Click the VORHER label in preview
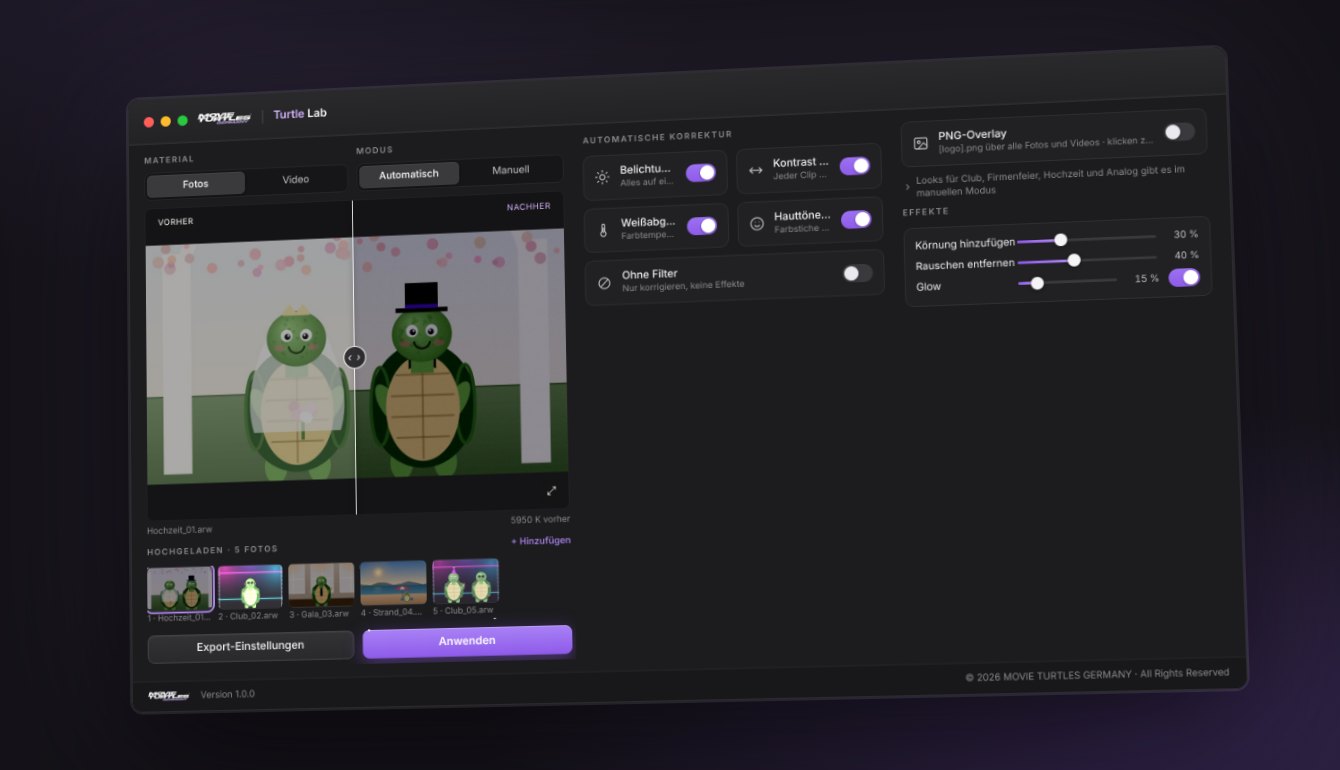Viewport: 1340px width, 770px height. [175, 222]
